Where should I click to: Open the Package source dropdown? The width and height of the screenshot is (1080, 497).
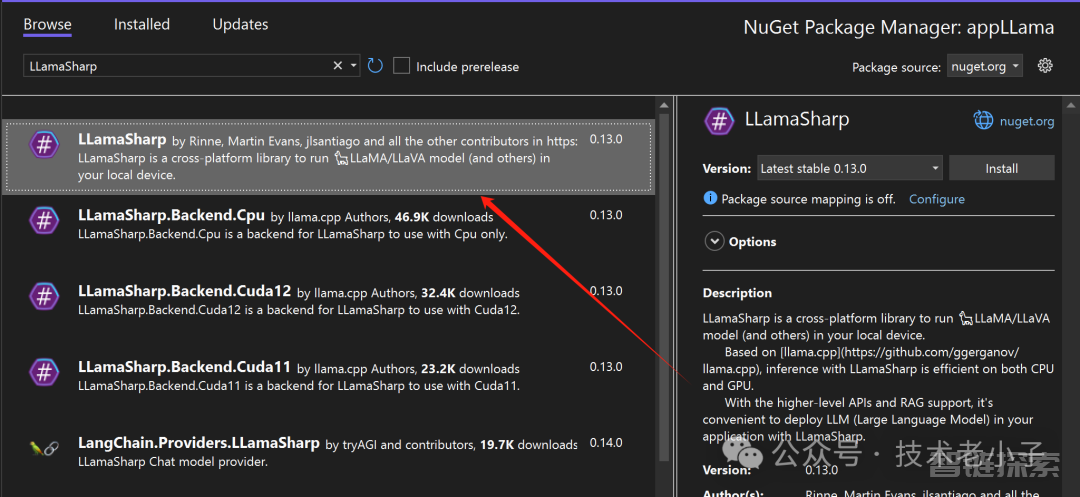tap(984, 67)
